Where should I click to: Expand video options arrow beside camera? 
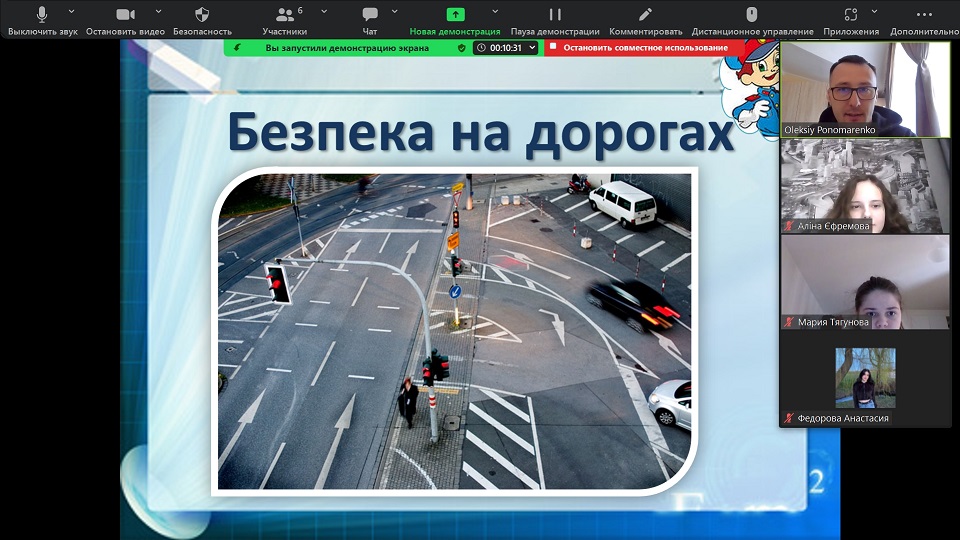pyautogui.click(x=158, y=13)
